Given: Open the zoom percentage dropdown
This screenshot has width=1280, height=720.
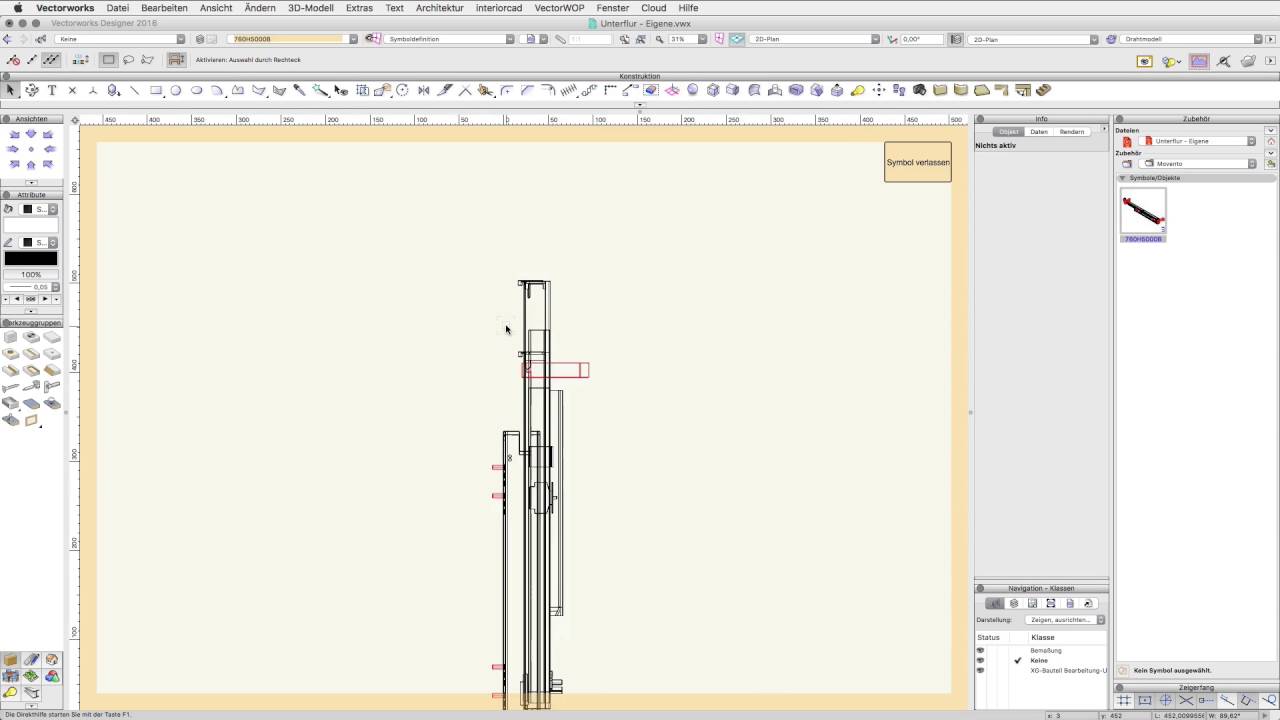Looking at the screenshot, I should 702,39.
